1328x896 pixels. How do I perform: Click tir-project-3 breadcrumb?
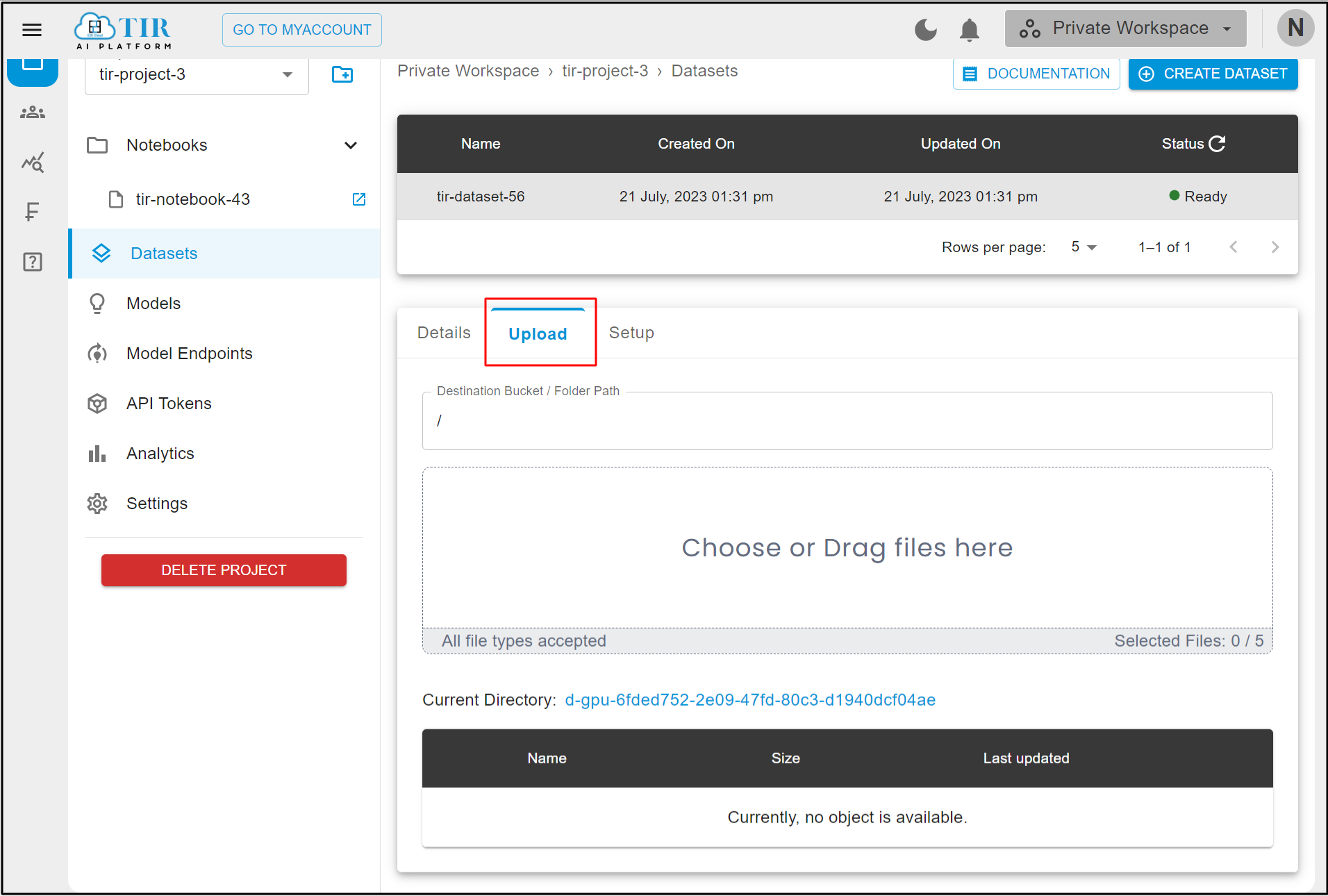pyautogui.click(x=605, y=71)
